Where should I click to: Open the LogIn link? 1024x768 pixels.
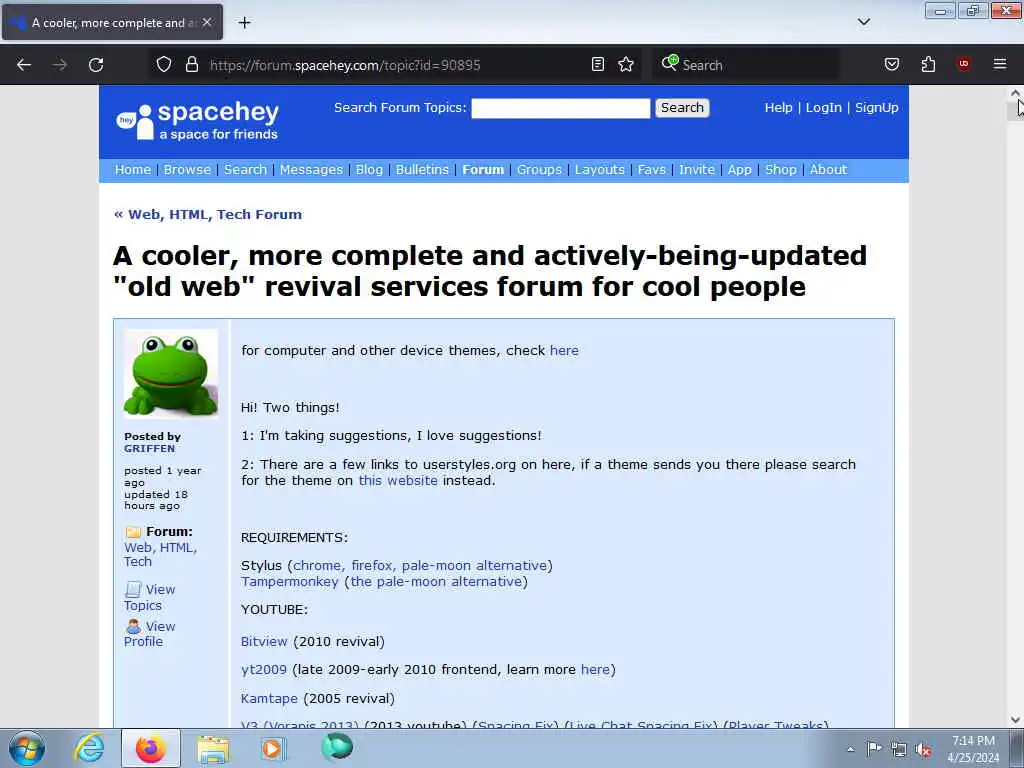pos(824,108)
